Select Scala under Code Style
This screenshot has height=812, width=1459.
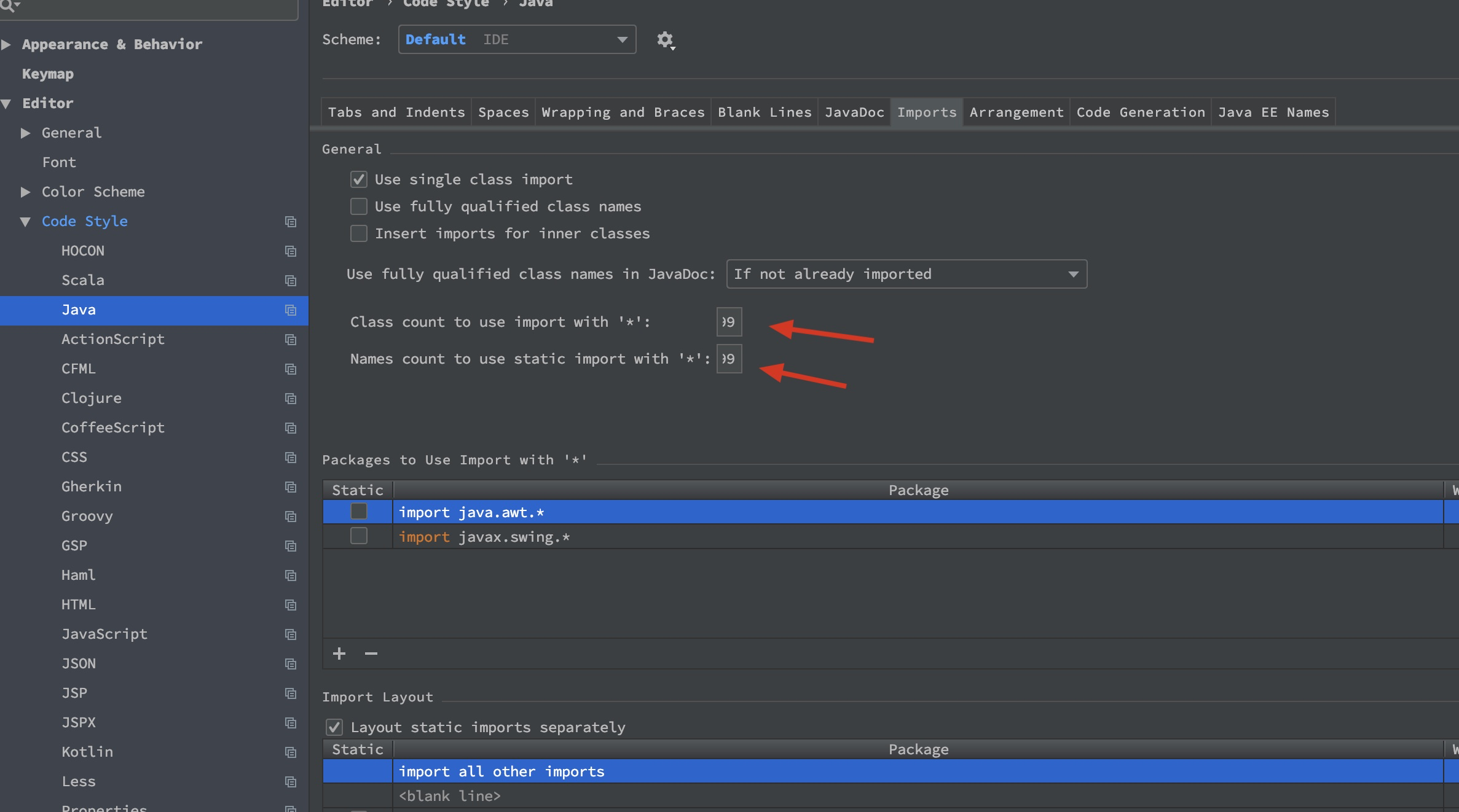coord(83,280)
